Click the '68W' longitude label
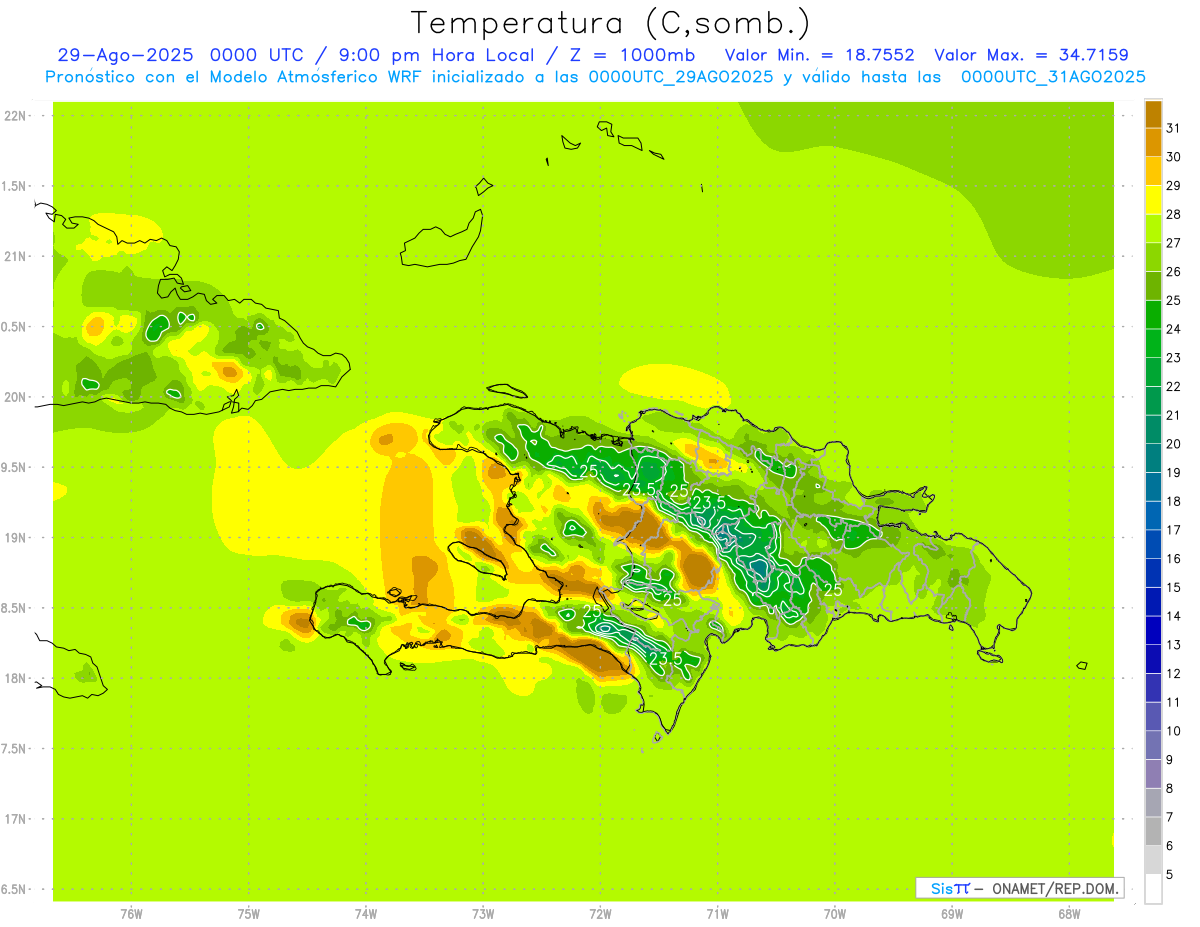This screenshot has height=927, width=1200. point(1069,913)
